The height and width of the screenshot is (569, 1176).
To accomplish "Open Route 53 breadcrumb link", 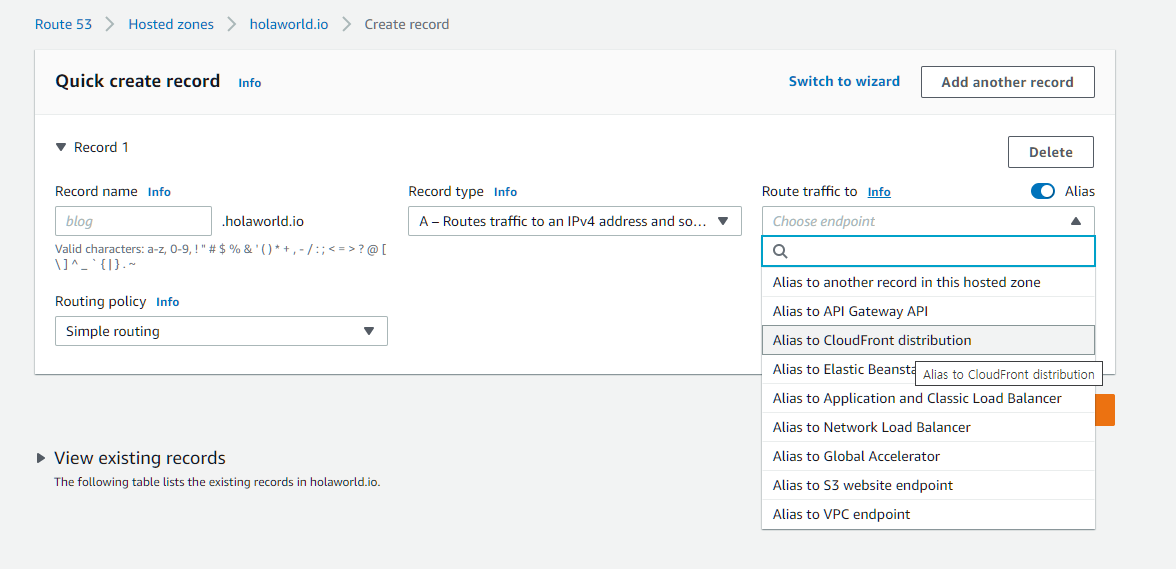I will click(x=64, y=24).
